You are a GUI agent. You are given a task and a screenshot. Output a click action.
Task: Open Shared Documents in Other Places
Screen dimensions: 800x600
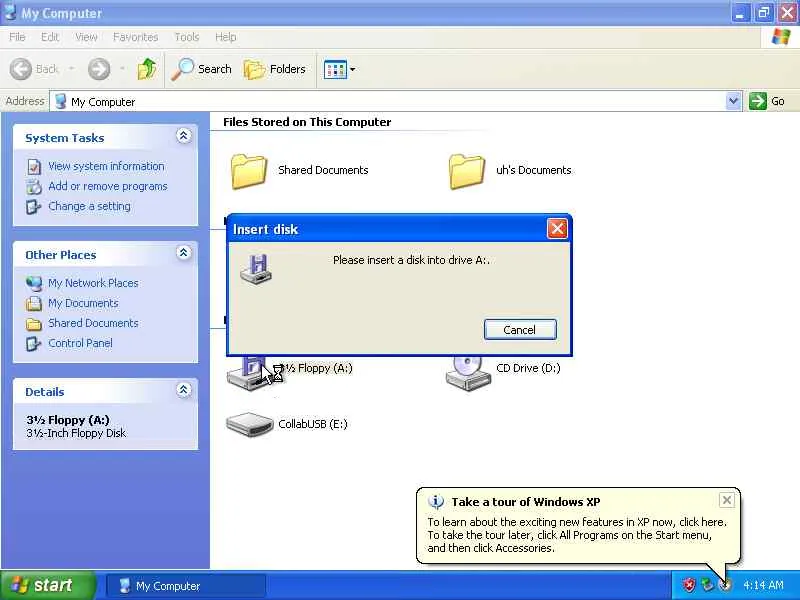pos(93,323)
